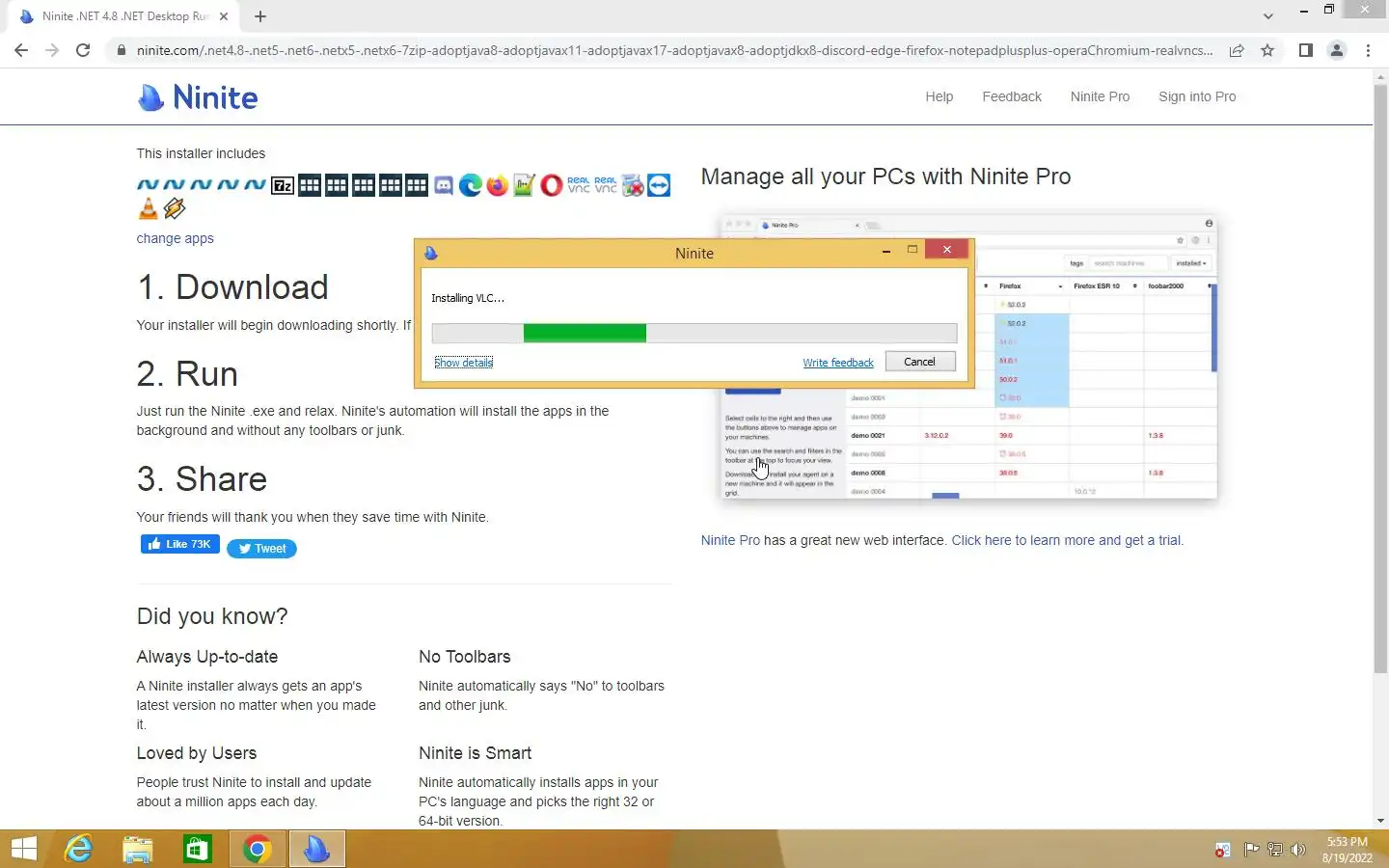Click the Ninite Pro link below the screenshot
Viewport: 1389px width, 868px height.
pyautogui.click(x=730, y=540)
